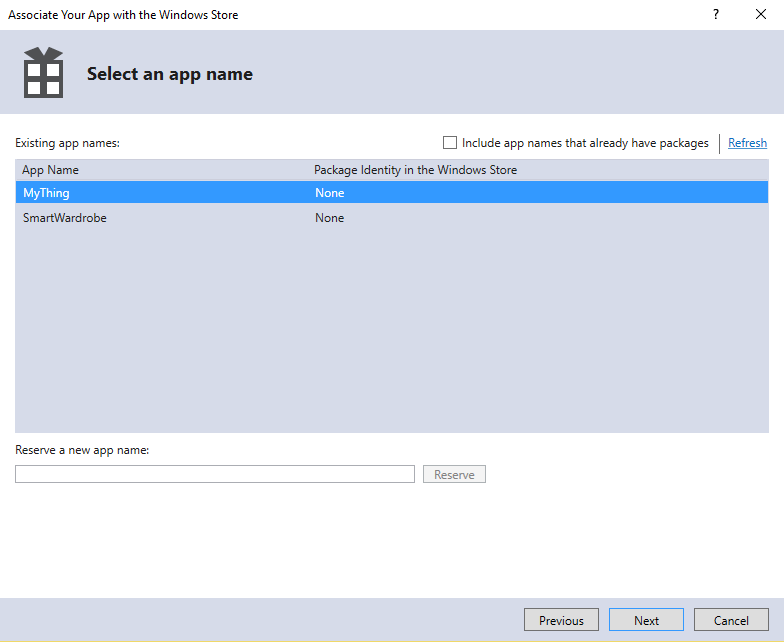
Task: Click the 'Include app names that already have packages' label
Action: coord(585,143)
